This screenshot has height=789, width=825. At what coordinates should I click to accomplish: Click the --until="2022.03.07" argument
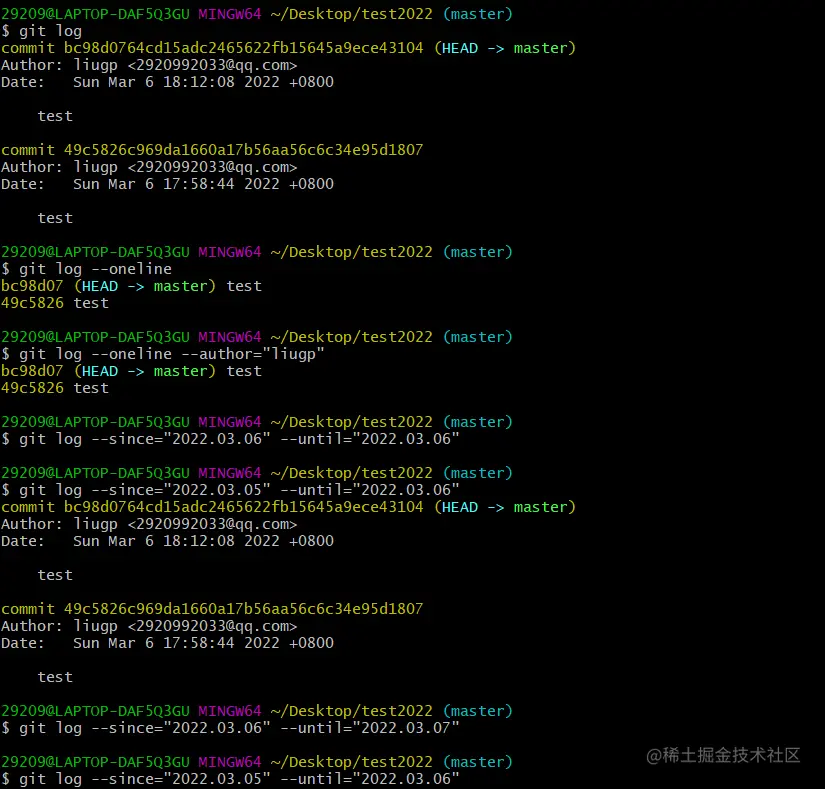[x=369, y=729]
